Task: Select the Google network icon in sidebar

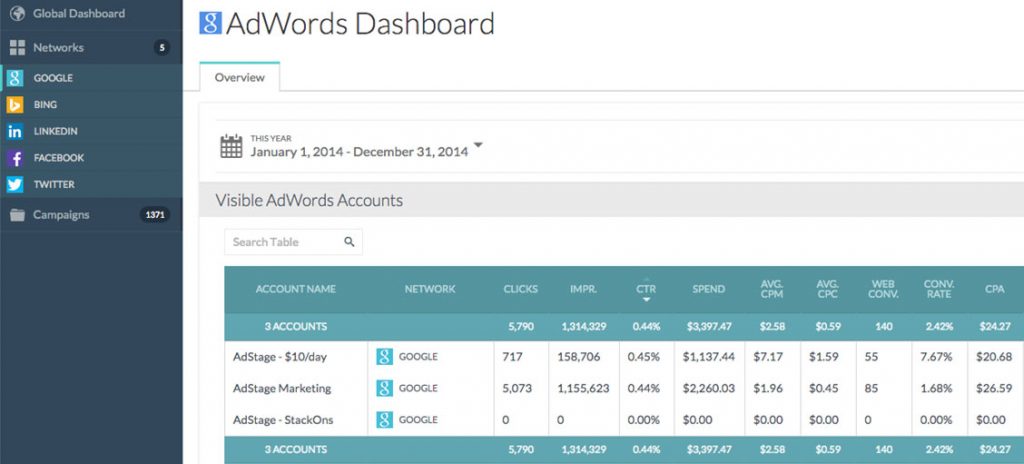Action: click(x=15, y=78)
